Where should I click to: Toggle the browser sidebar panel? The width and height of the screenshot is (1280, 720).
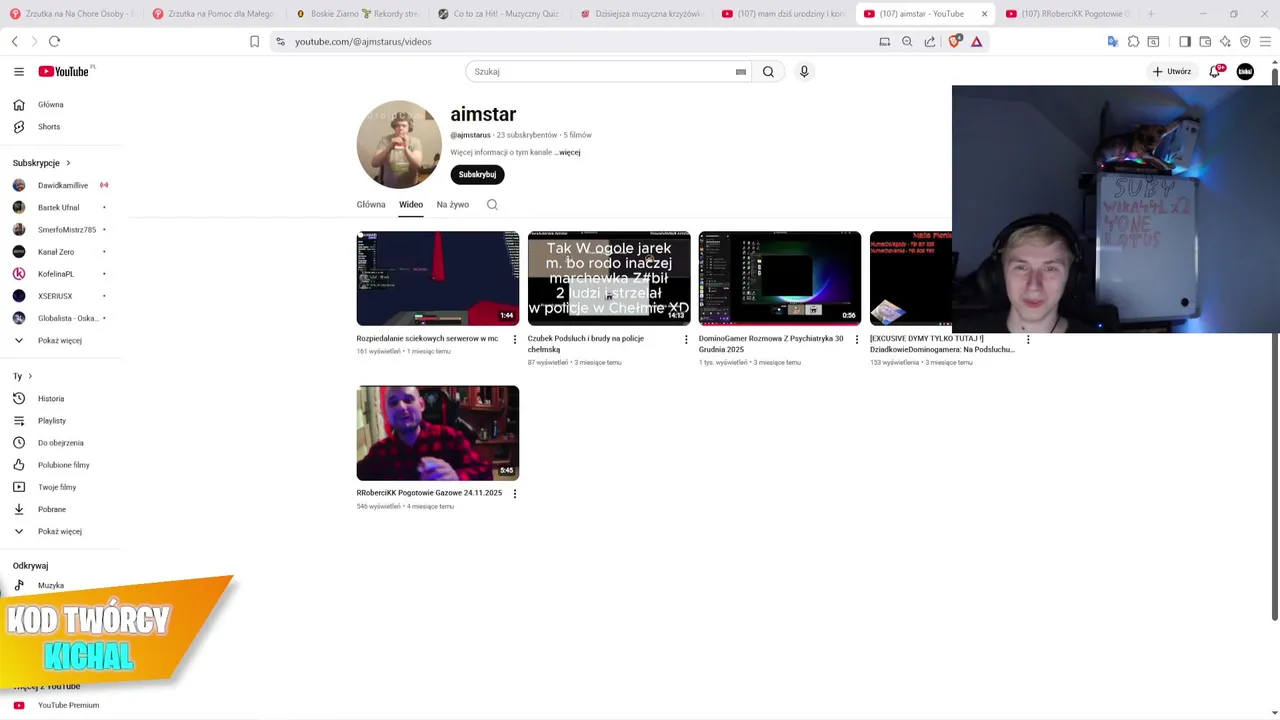pos(1185,41)
